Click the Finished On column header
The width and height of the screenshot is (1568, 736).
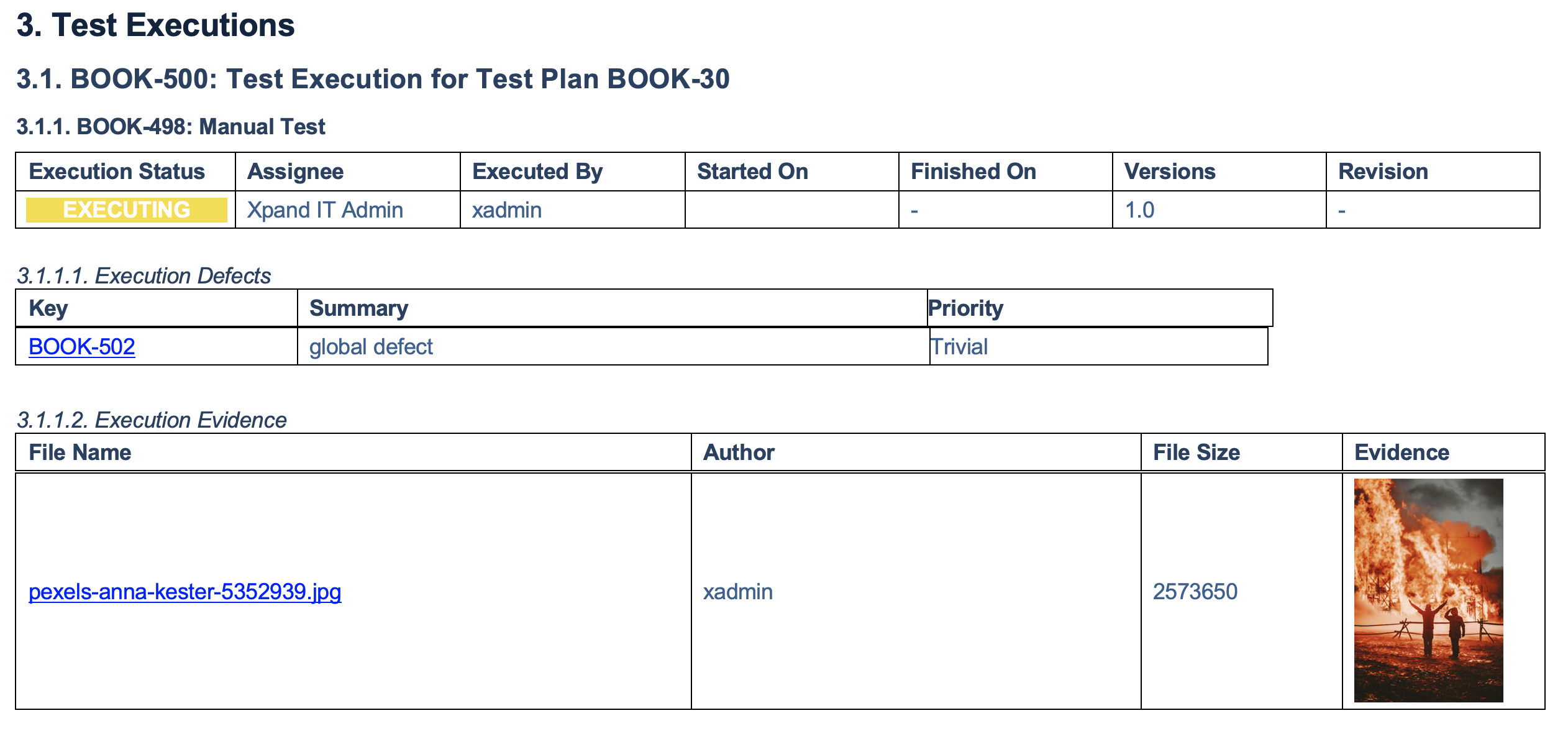pos(973,172)
